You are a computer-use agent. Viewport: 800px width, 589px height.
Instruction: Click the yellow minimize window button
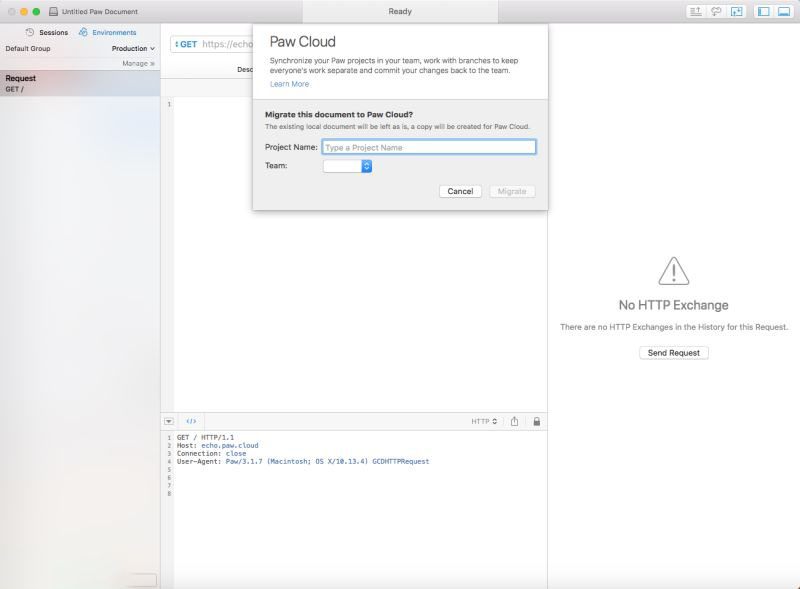(24, 11)
